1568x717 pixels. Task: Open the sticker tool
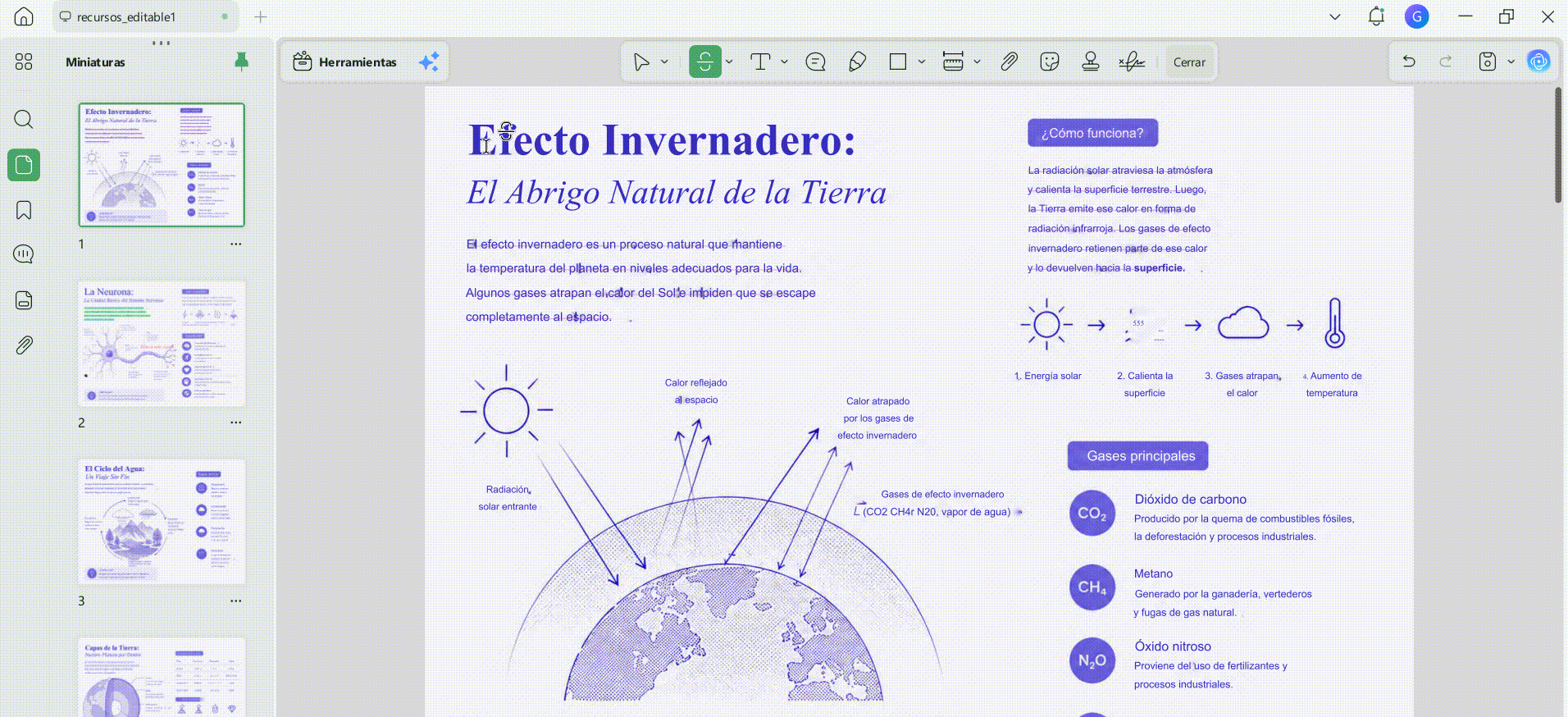pos(1050,62)
